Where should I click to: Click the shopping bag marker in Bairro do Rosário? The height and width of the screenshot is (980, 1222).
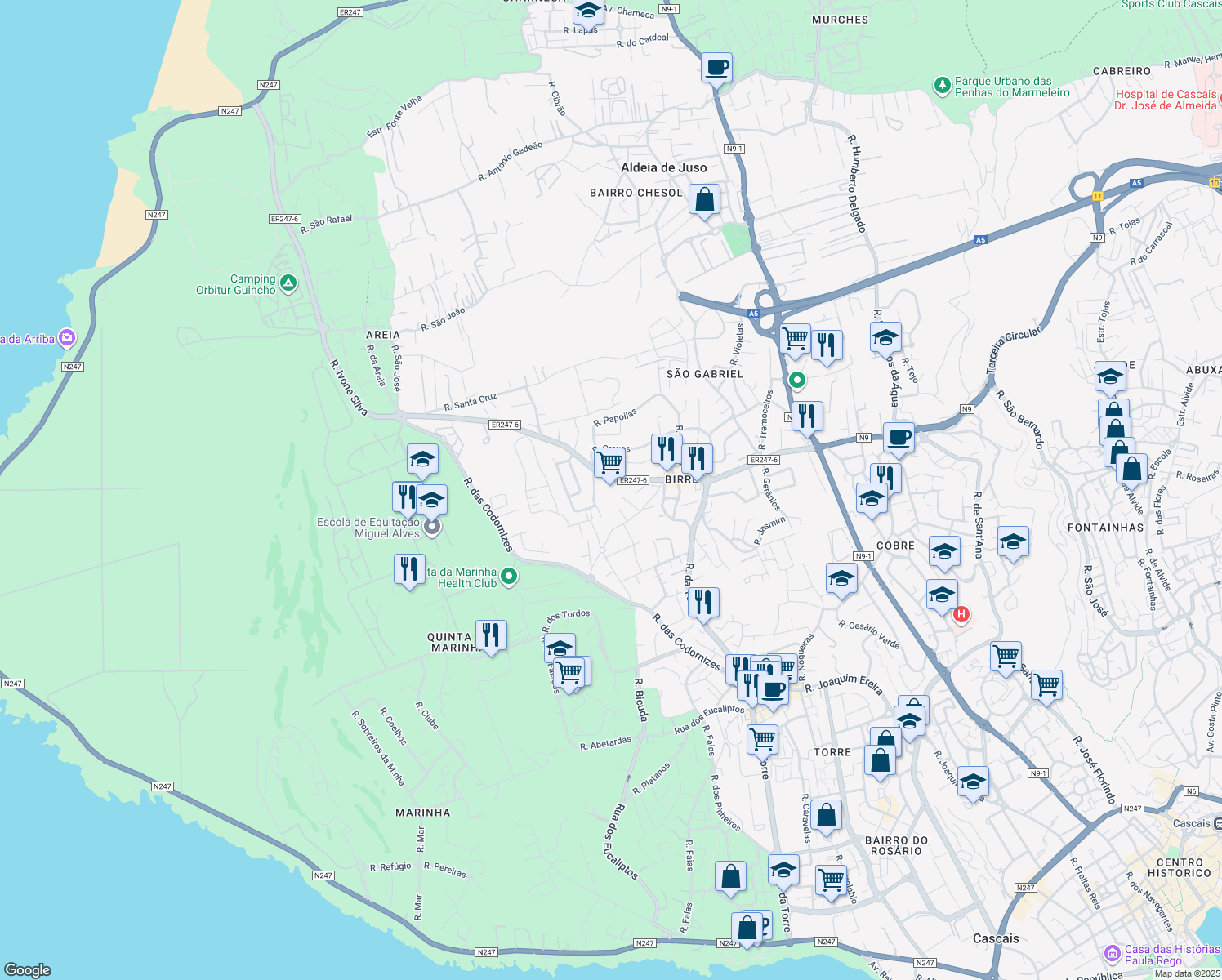tap(827, 813)
